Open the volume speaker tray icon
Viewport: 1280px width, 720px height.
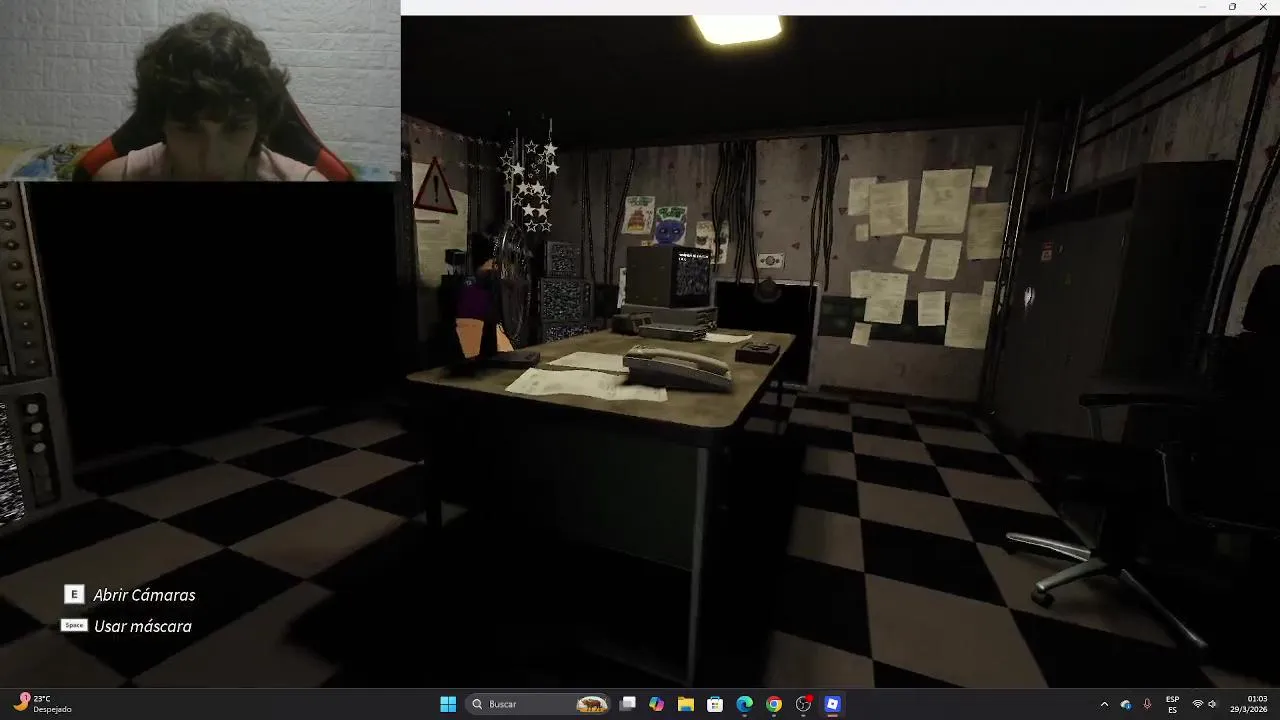(x=1213, y=704)
